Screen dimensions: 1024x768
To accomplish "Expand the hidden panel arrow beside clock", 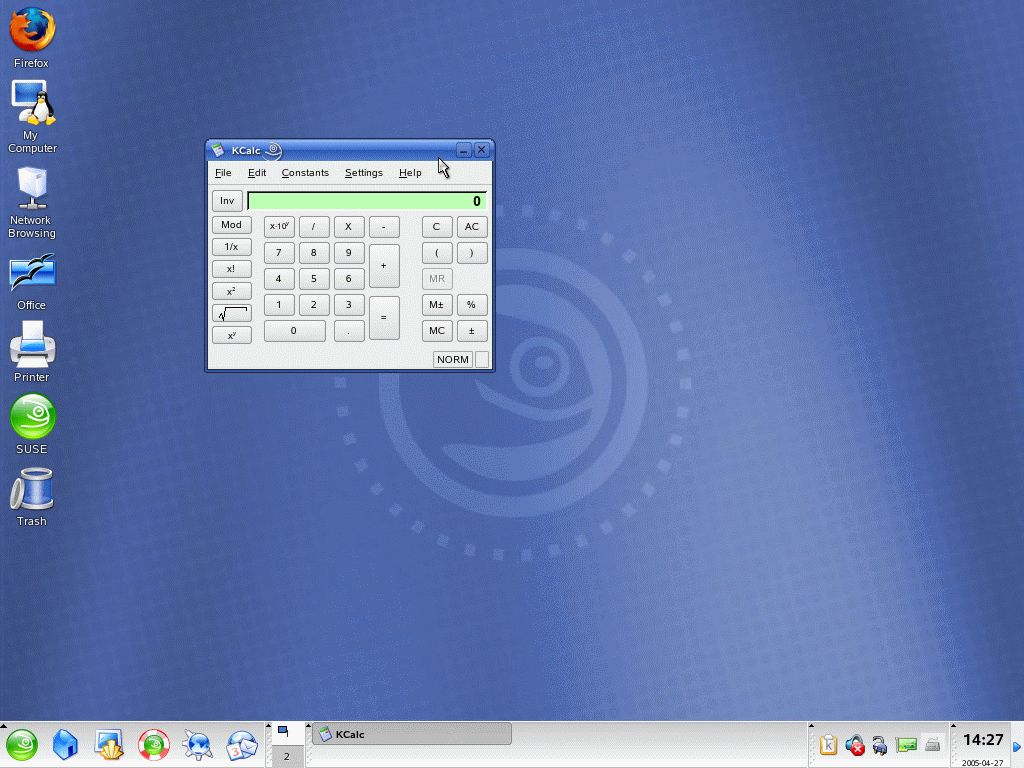I will 1017,745.
